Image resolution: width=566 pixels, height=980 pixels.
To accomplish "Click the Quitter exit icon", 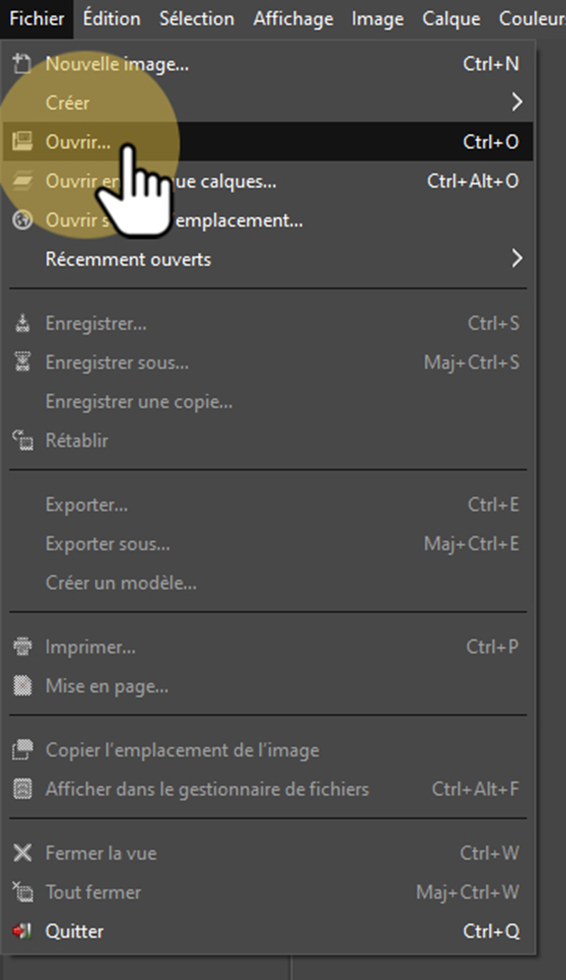I will [x=22, y=931].
